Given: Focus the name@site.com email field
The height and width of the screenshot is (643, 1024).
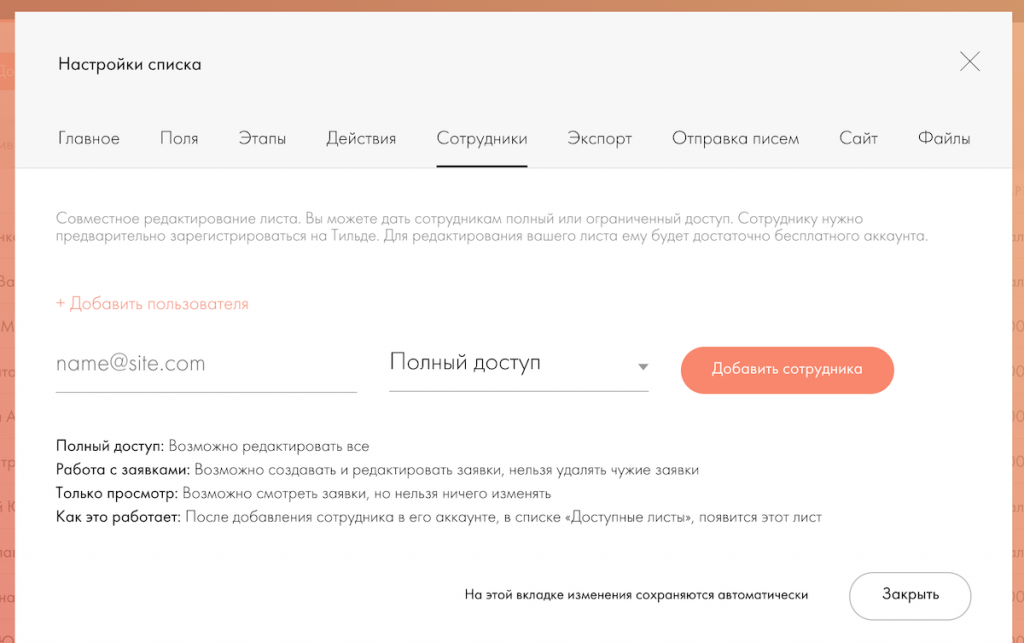Looking at the screenshot, I should [x=205, y=364].
